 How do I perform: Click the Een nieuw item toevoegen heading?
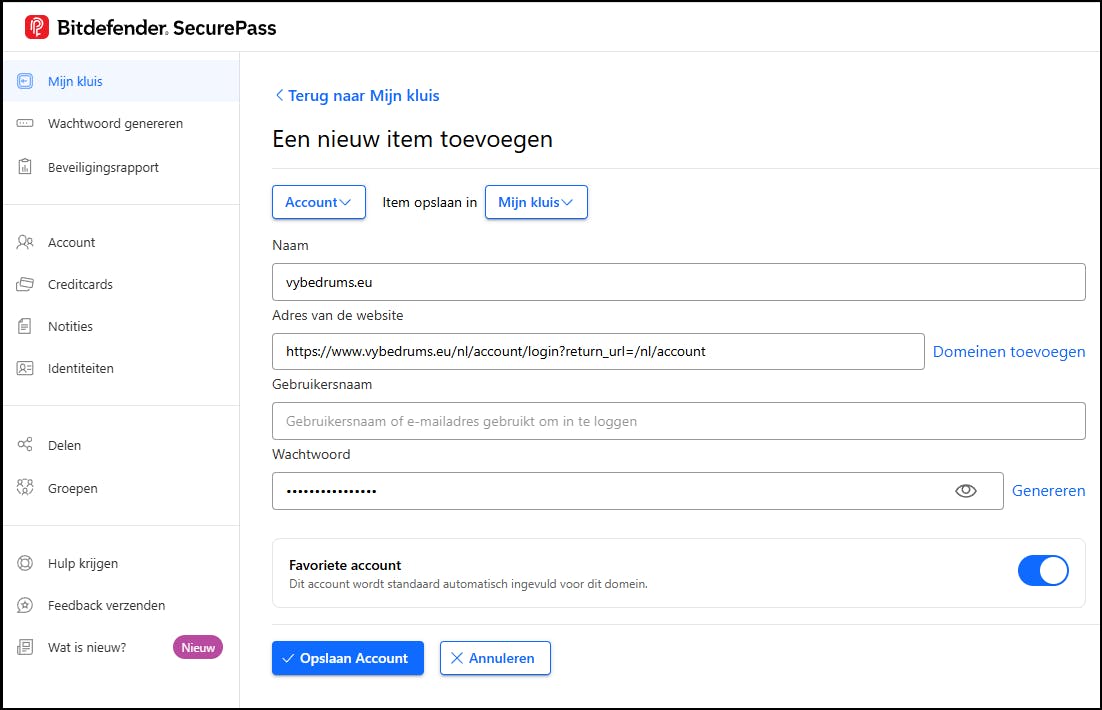(x=413, y=139)
